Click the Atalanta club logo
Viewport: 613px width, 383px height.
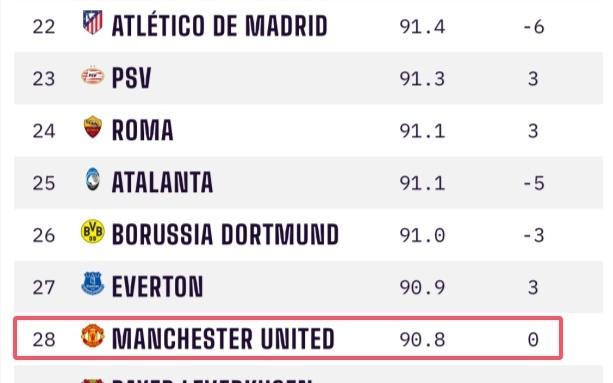pos(93,179)
